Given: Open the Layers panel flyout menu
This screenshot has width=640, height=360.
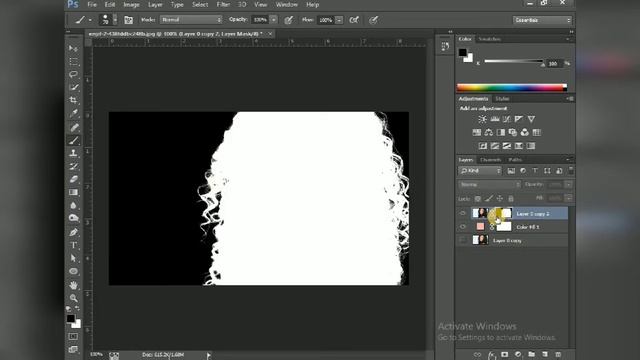Looking at the screenshot, I should tap(568, 160).
